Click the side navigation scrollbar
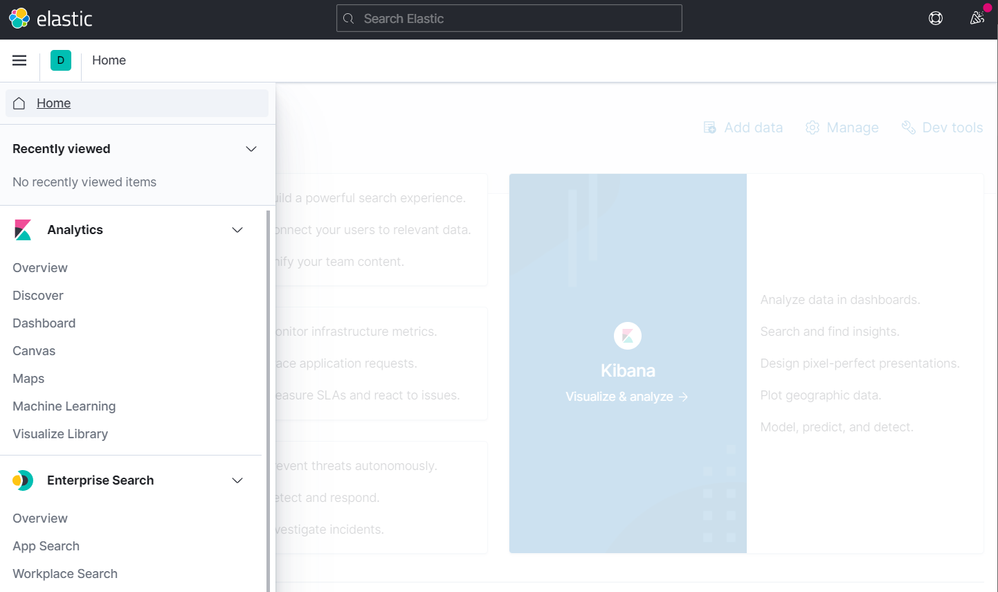This screenshot has width=998, height=592. point(268,401)
